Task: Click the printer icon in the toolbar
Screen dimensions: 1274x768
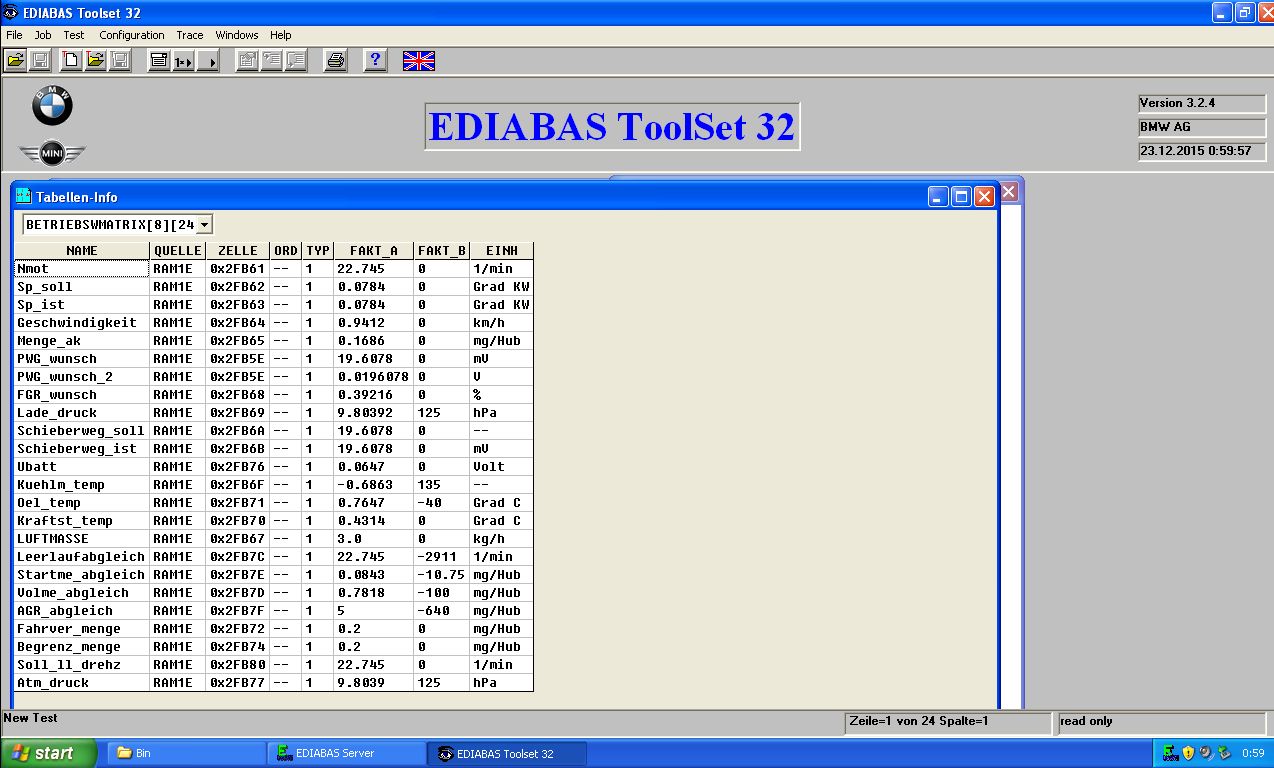Action: (x=335, y=61)
